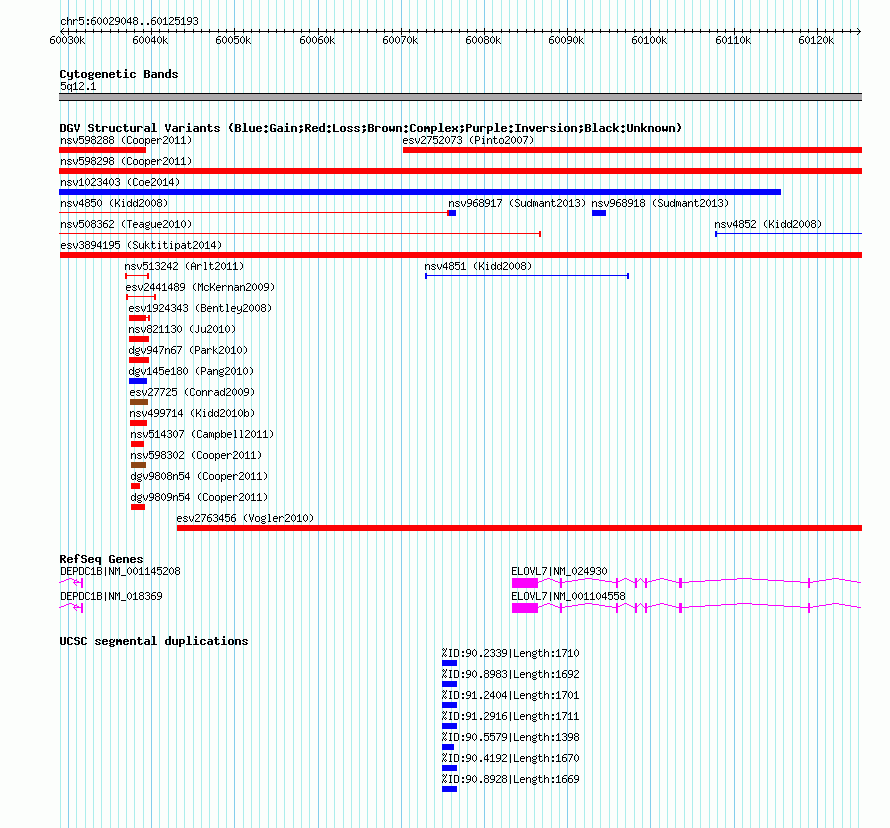Click duplication %ID:90.4192 Length:1670

(x=450, y=768)
